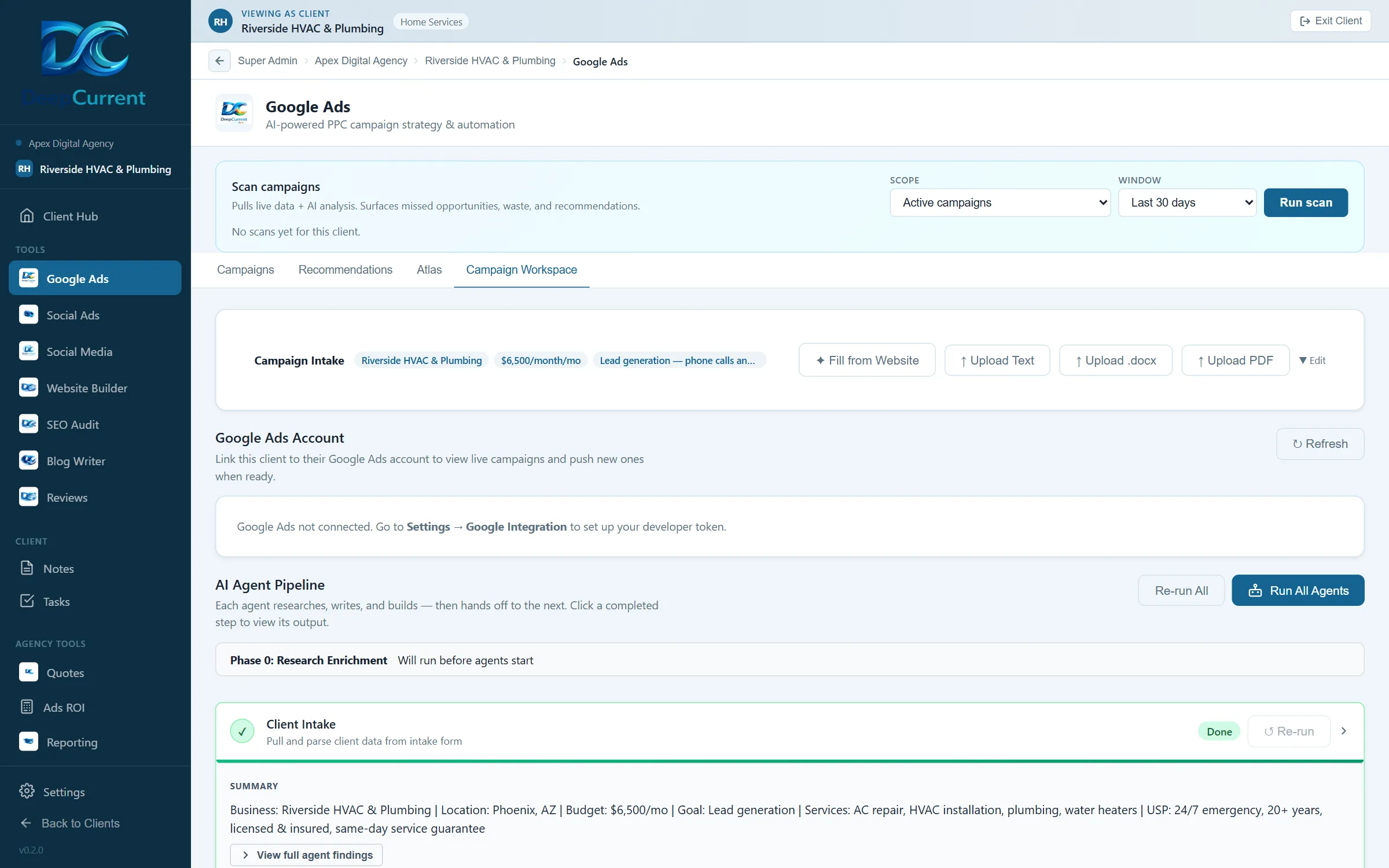Click Re-run All button
Screen dimensions: 1389x868
(x=1181, y=590)
